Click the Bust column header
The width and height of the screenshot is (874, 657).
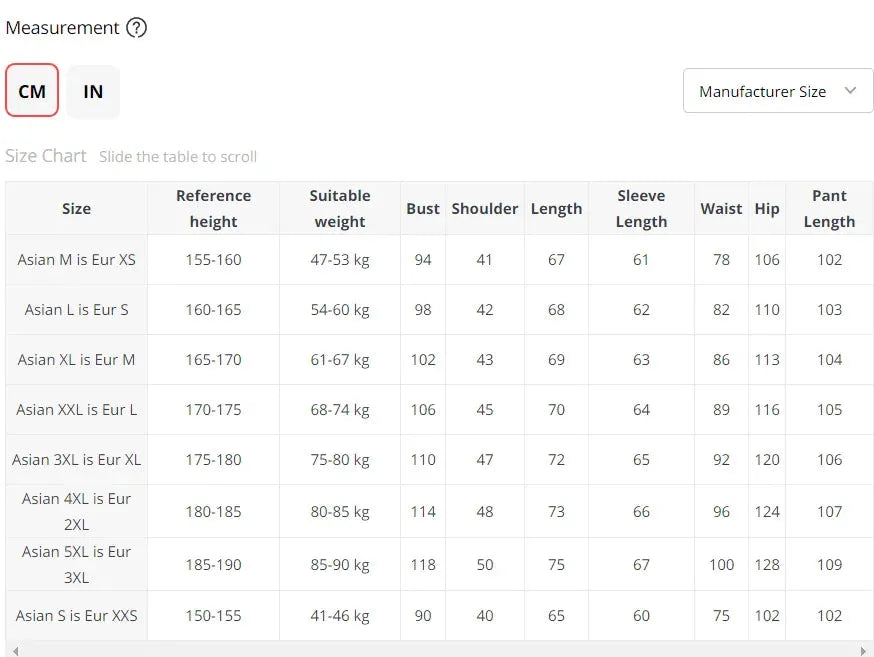[x=423, y=209]
